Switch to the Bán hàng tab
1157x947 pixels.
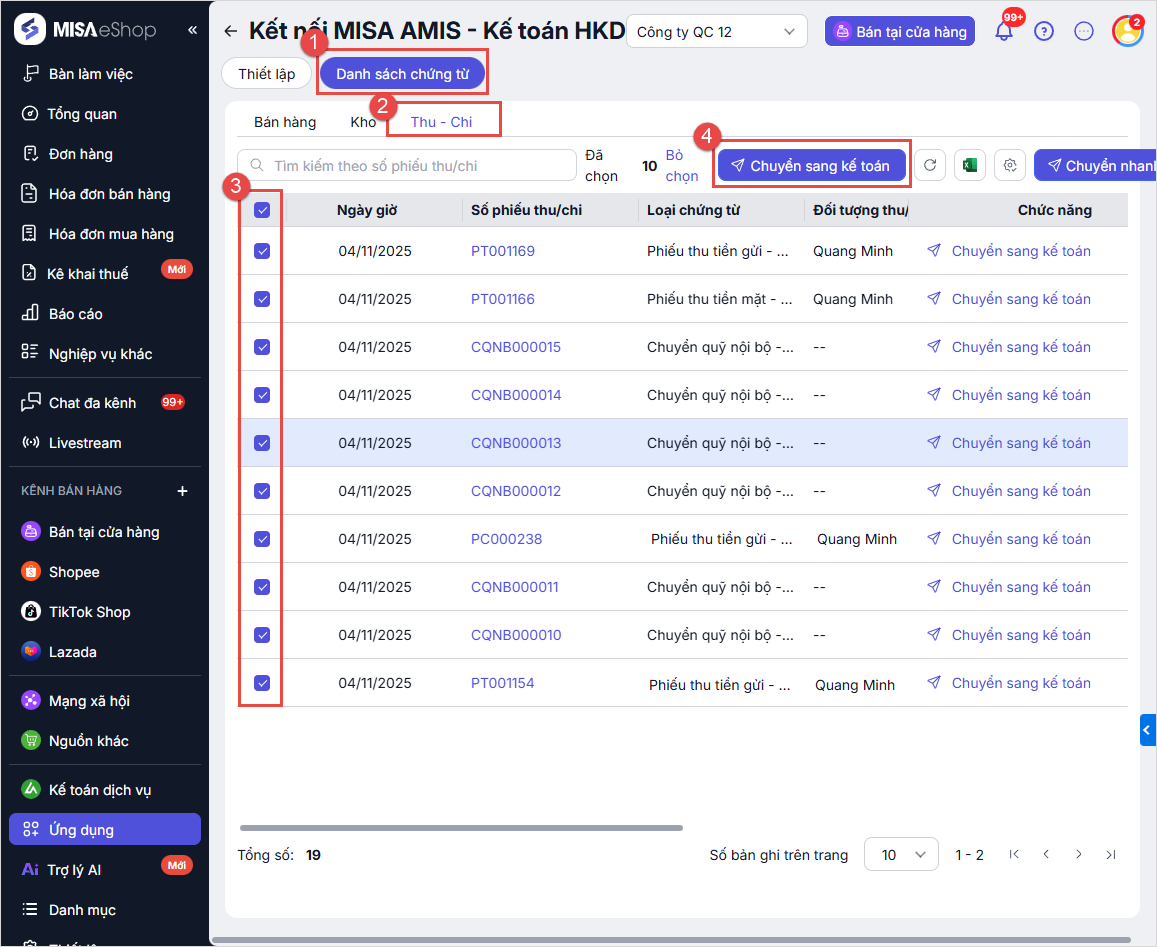click(285, 122)
